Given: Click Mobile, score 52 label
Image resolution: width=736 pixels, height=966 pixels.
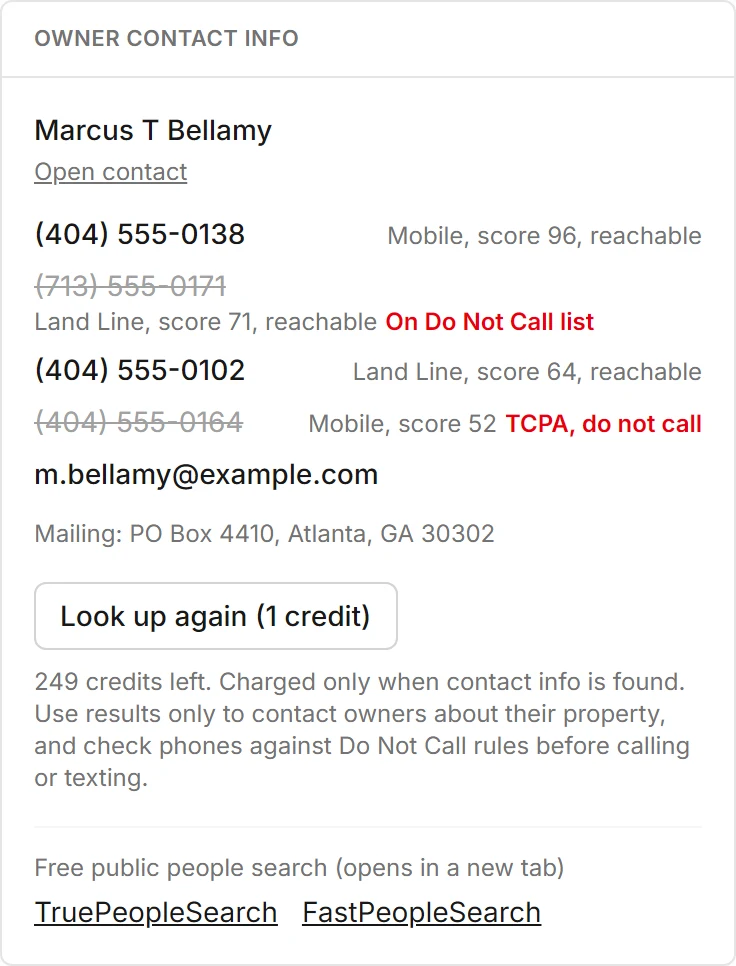Looking at the screenshot, I should pos(402,424).
